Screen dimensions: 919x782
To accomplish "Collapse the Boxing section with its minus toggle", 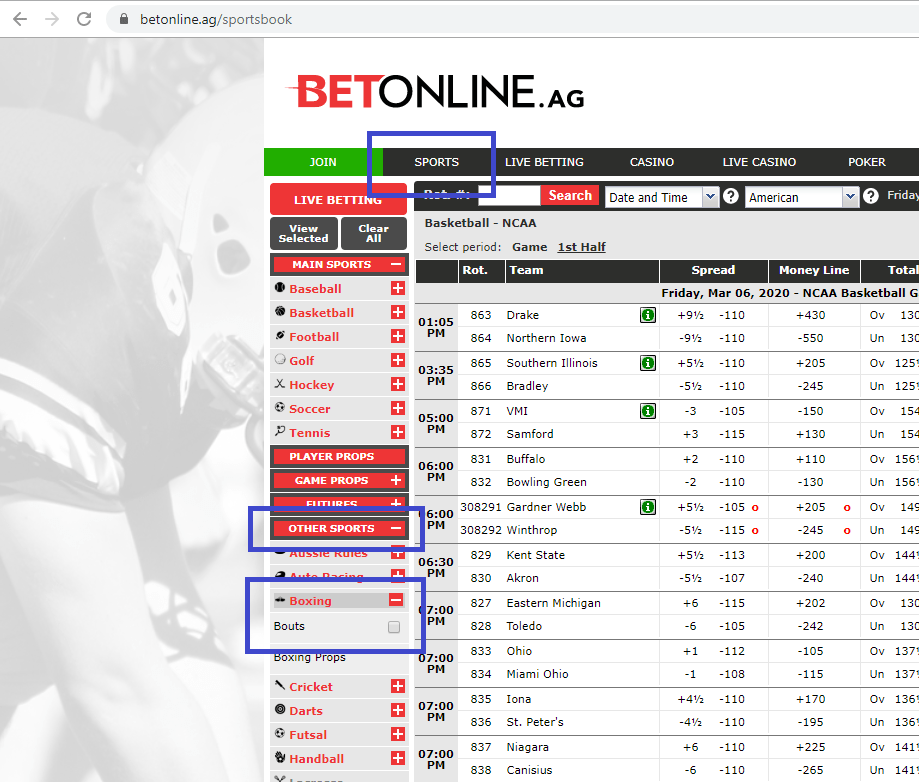I will [398, 600].
